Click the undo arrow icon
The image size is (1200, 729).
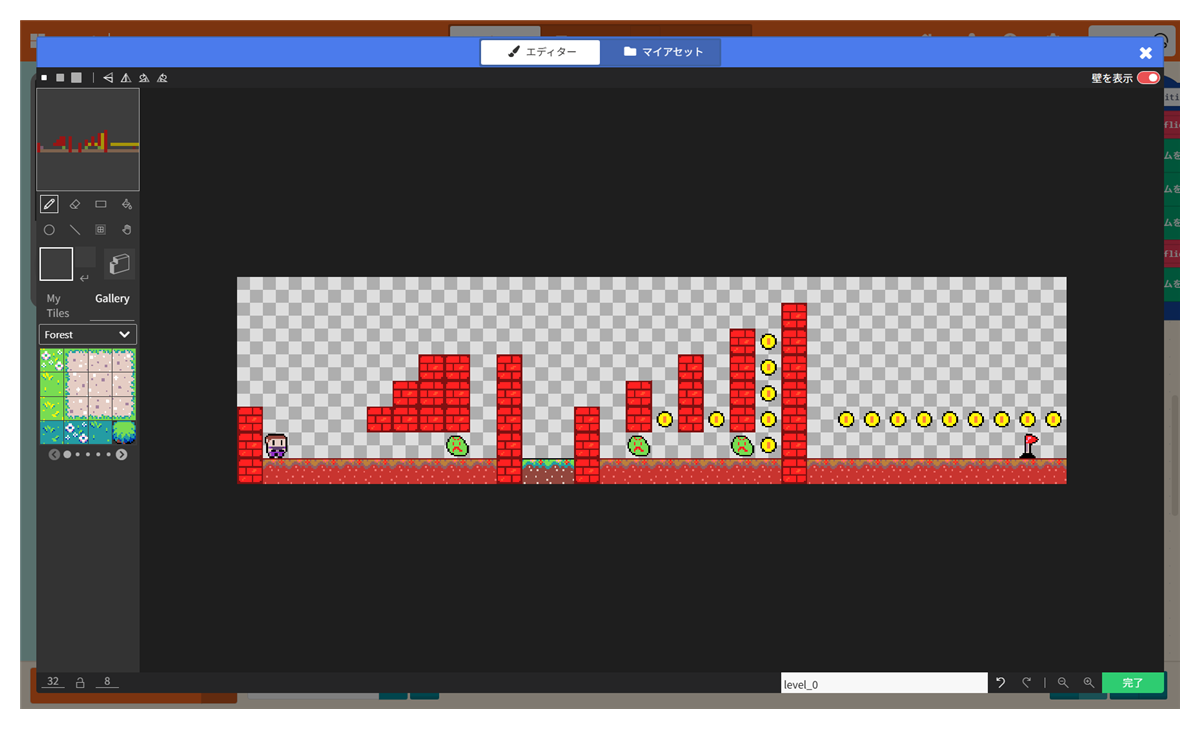(x=1000, y=683)
